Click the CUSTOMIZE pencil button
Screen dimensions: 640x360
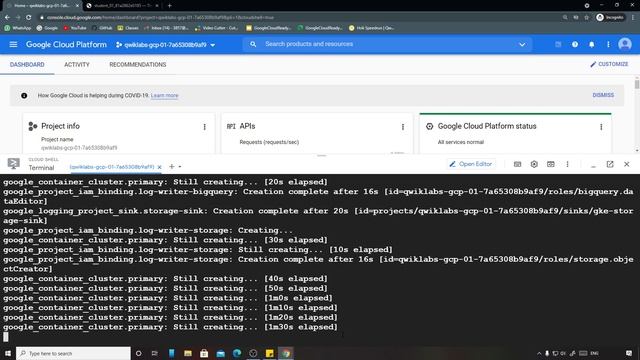[x=609, y=64]
